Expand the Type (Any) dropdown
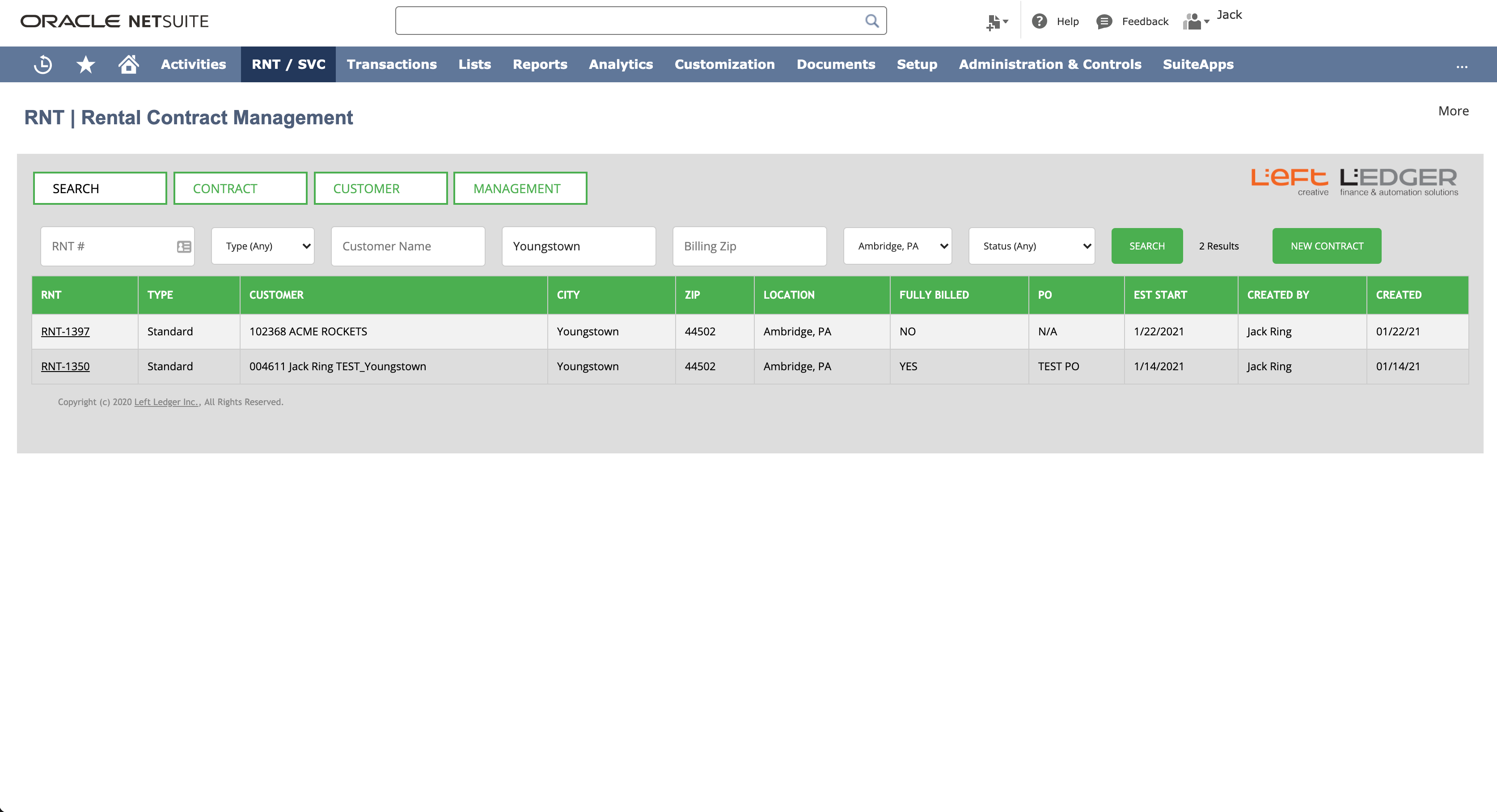 (x=262, y=246)
